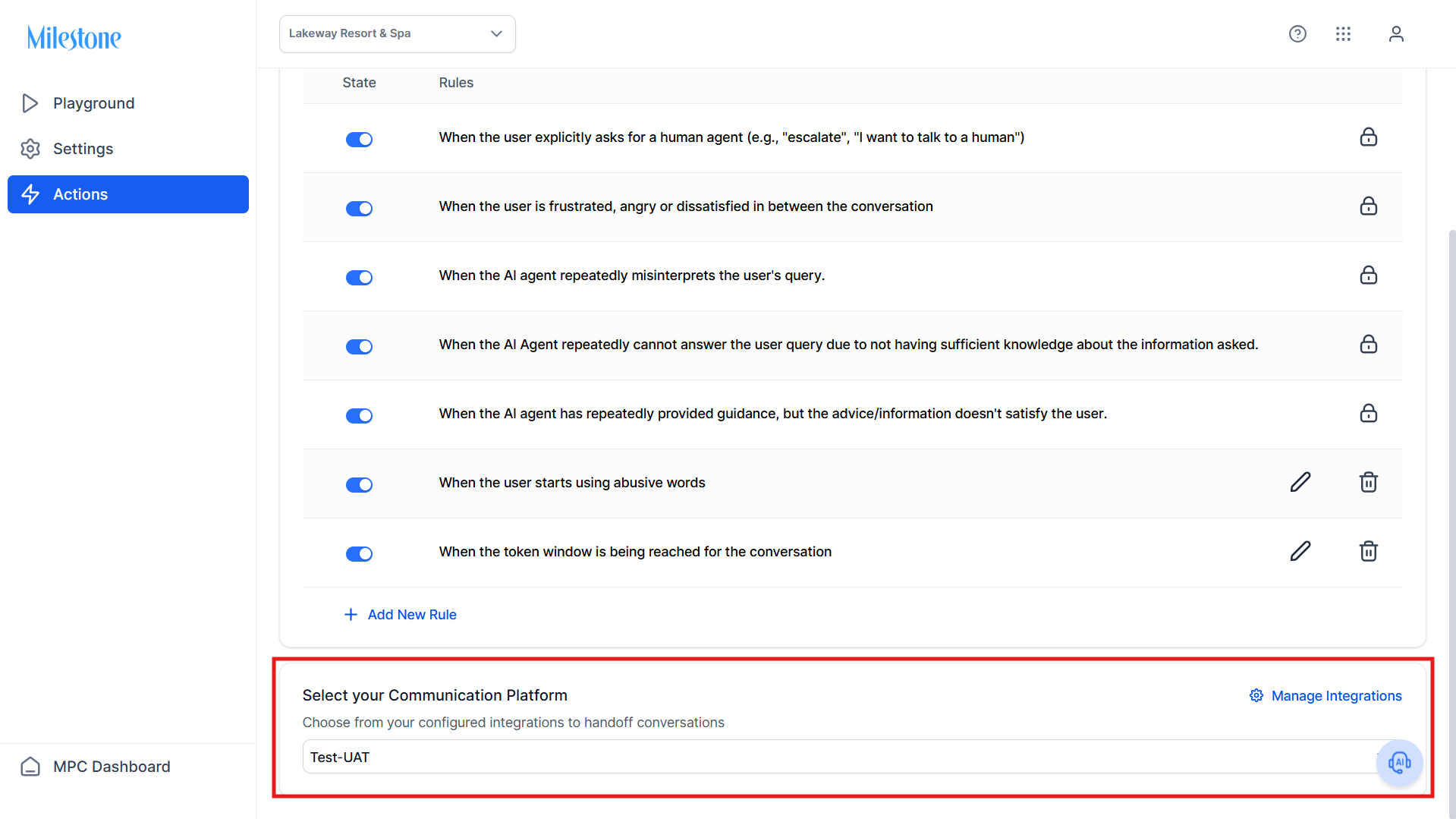
Task: Click the 'When the user starts using abusive words' text
Action: [x=572, y=483]
